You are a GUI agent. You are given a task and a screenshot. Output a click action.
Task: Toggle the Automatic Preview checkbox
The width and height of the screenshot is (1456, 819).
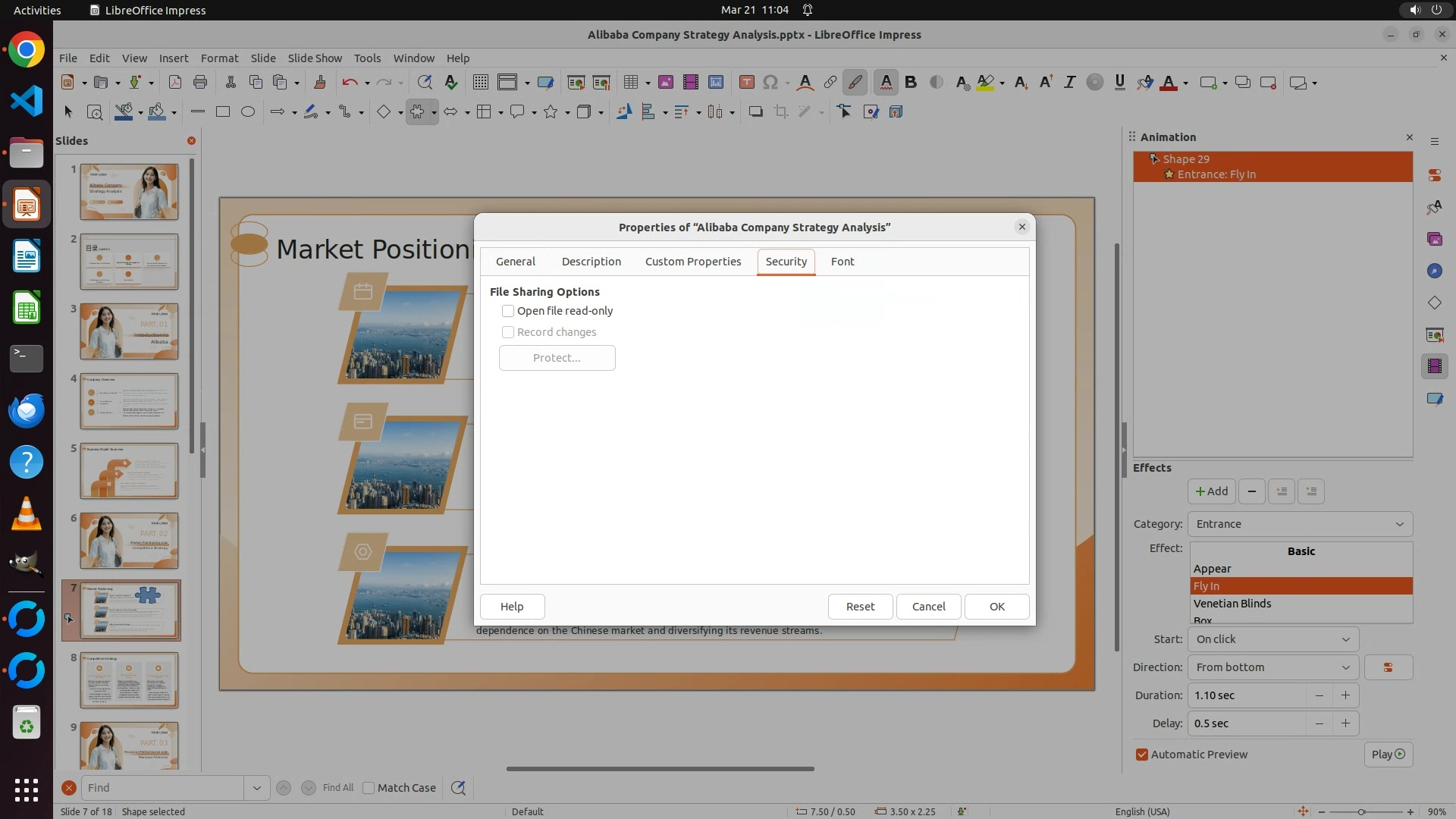tap(1141, 755)
